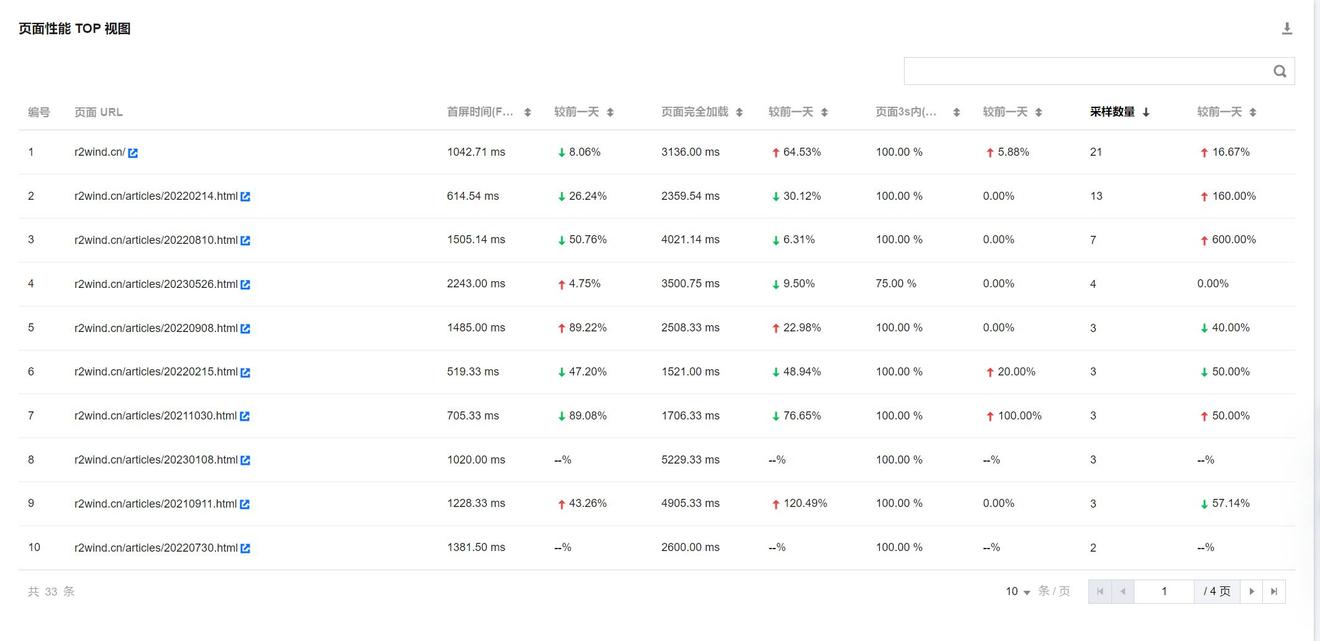Toggle sort on 首屏时间 column
Image resolution: width=1320 pixels, height=641 pixels.
tap(527, 111)
